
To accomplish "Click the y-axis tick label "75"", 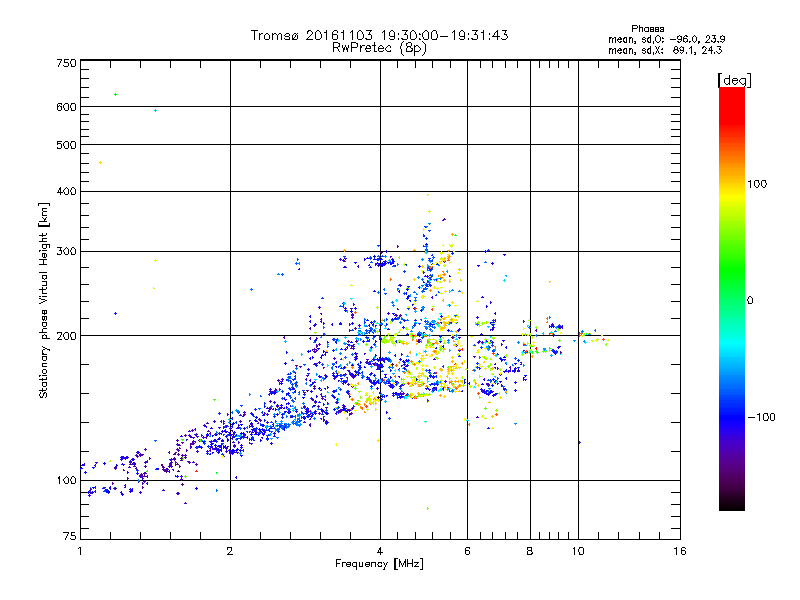I will (70, 536).
